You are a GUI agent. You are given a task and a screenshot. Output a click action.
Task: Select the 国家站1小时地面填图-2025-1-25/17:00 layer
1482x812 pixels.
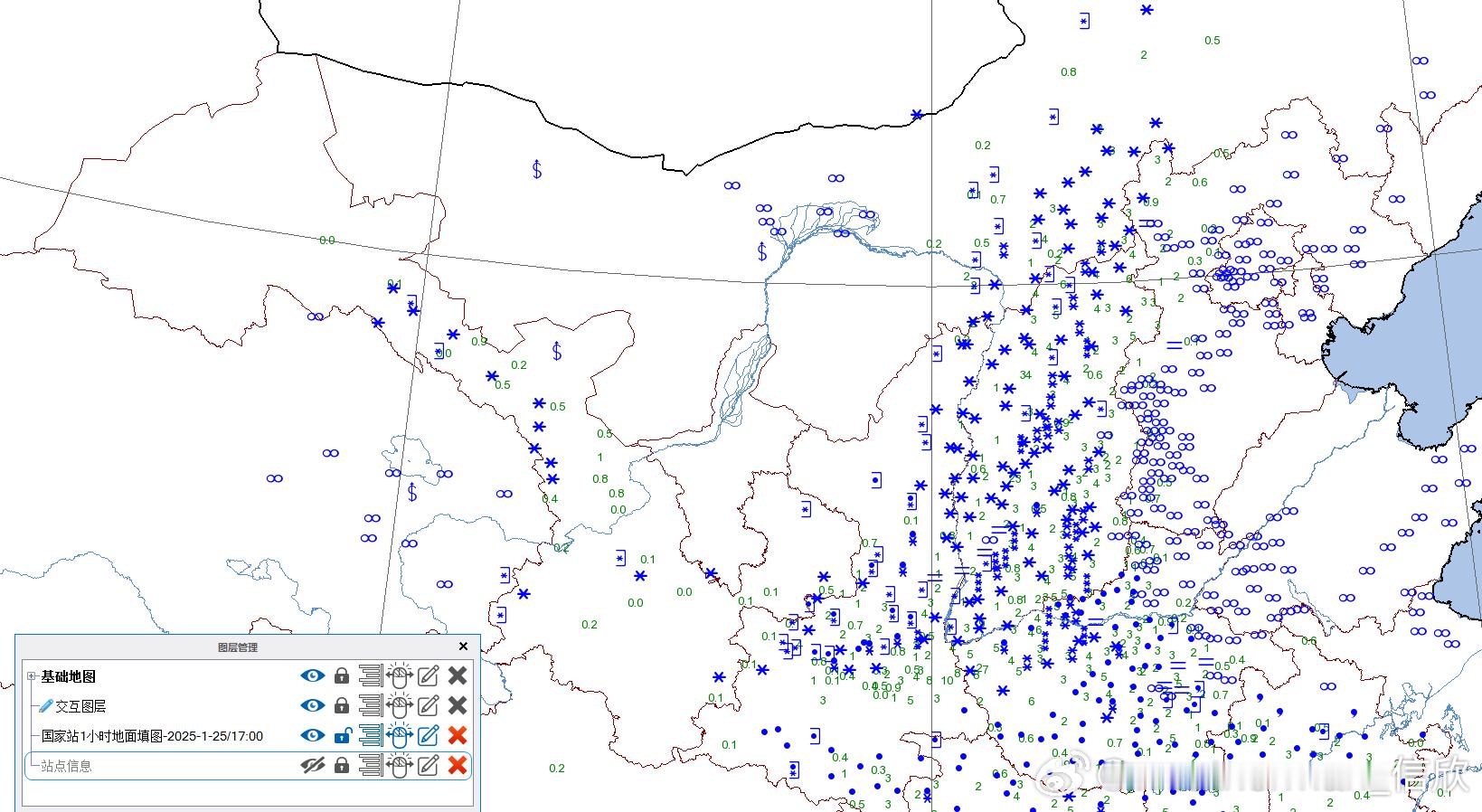point(152,736)
